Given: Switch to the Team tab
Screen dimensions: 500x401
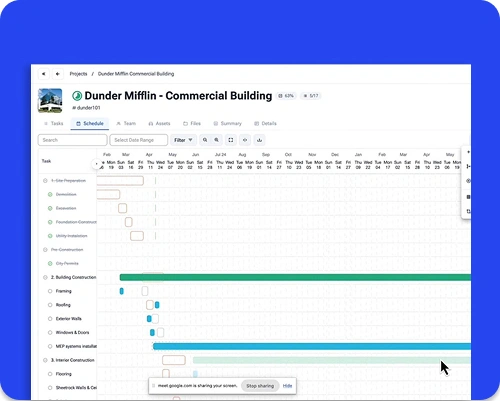Looking at the screenshot, I should (126, 123).
